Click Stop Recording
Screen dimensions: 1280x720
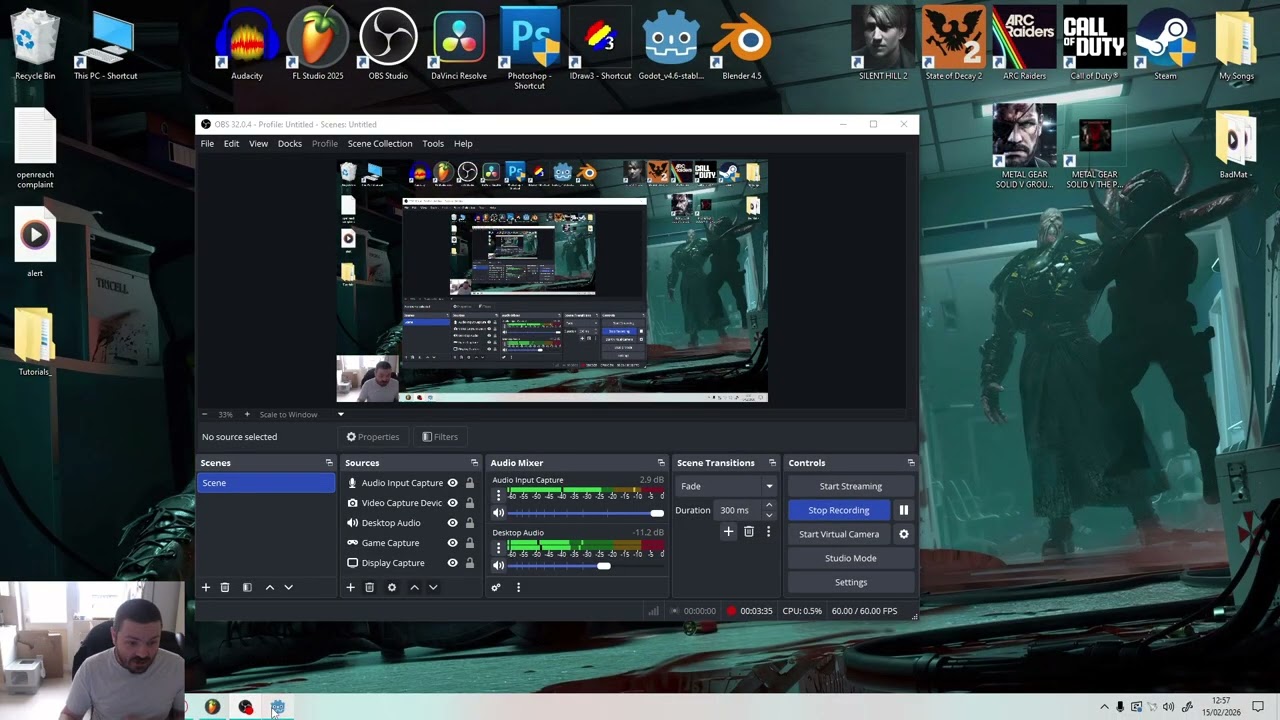839,510
